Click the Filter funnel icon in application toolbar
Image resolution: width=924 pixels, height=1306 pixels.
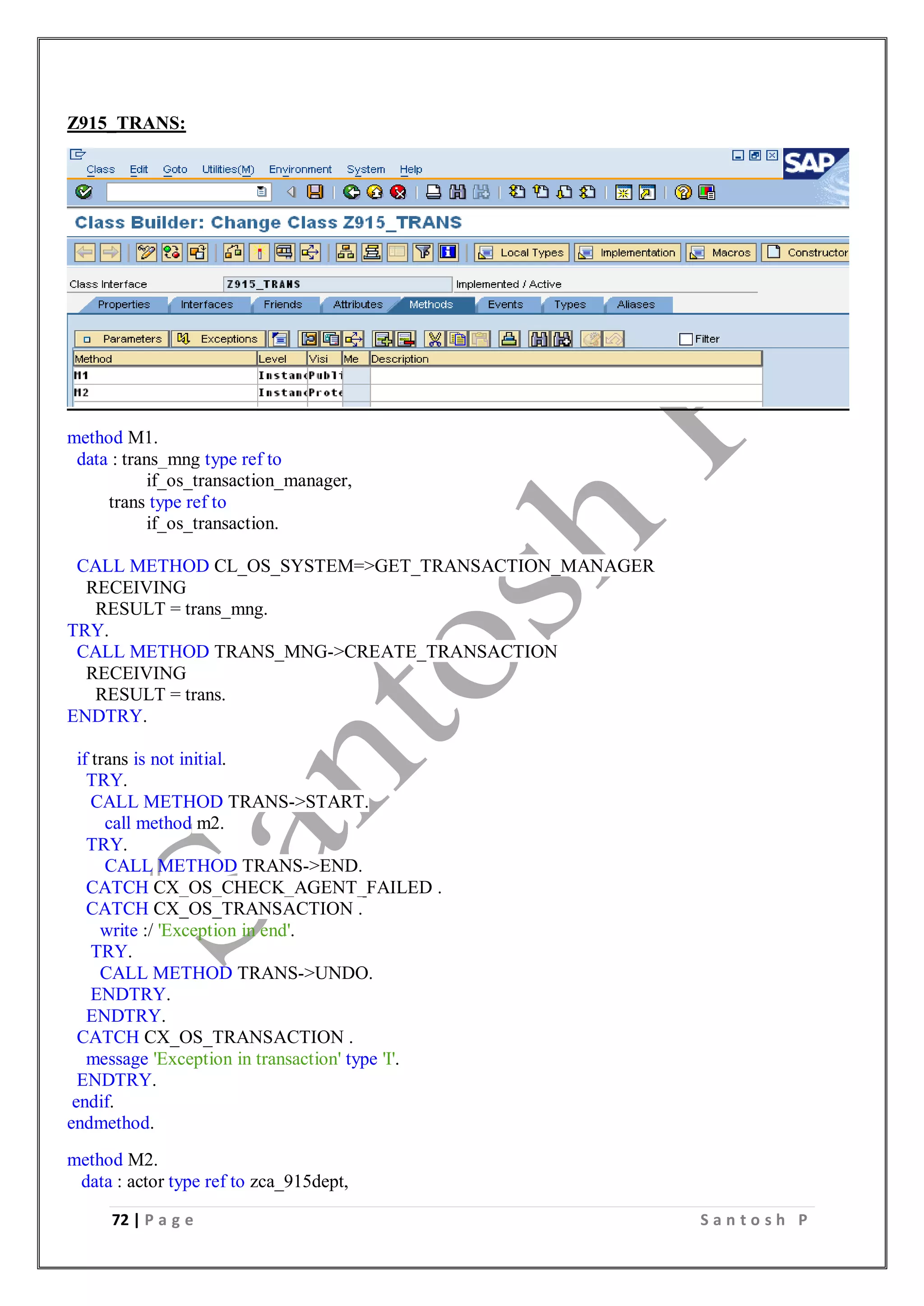click(423, 252)
